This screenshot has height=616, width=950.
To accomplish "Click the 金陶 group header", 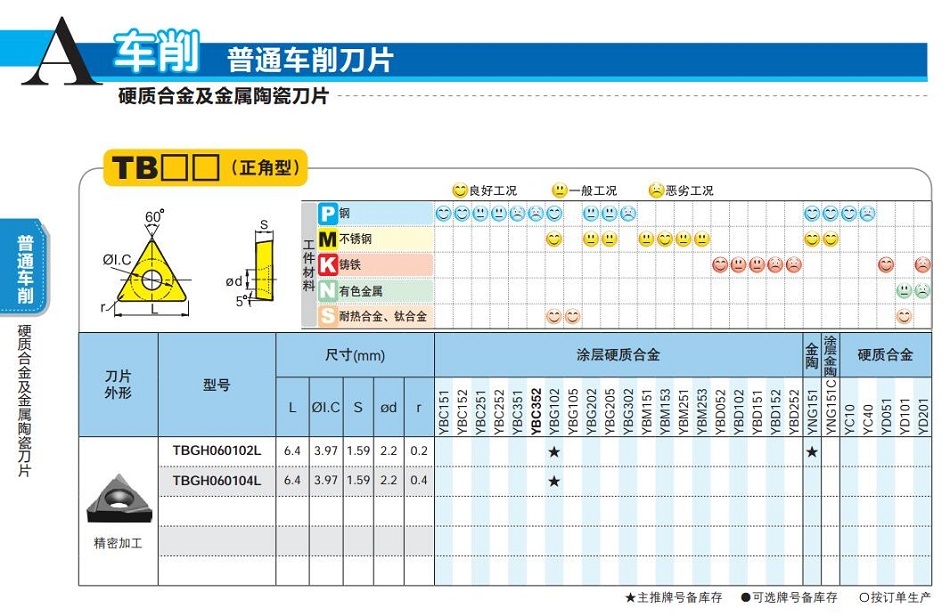I will pyautogui.click(x=812, y=356).
